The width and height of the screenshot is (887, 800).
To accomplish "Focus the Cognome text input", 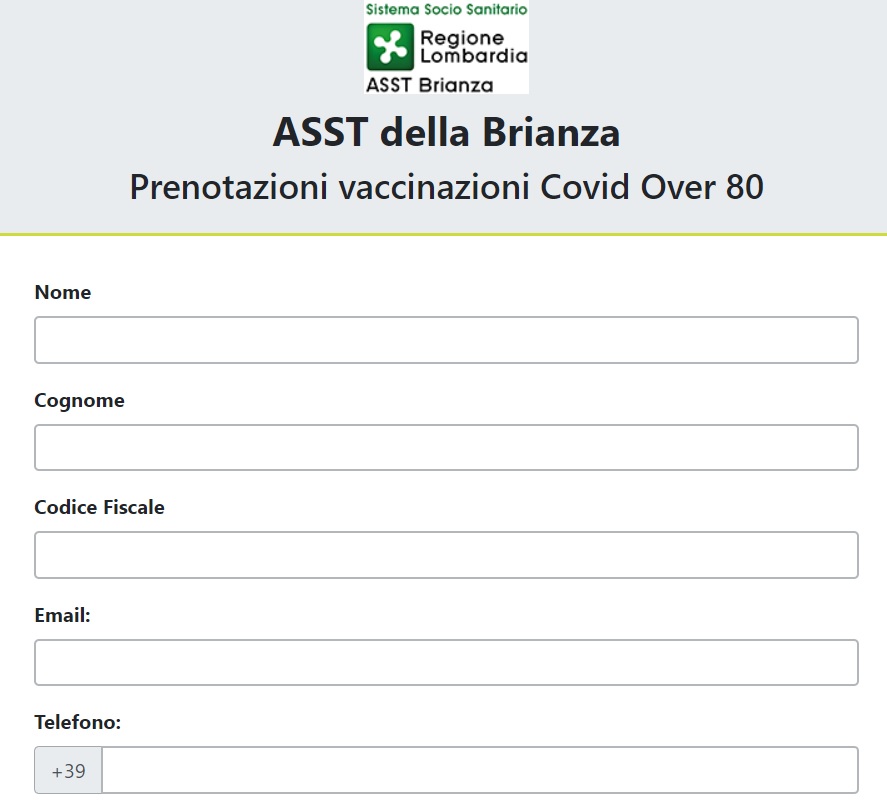I will point(446,448).
